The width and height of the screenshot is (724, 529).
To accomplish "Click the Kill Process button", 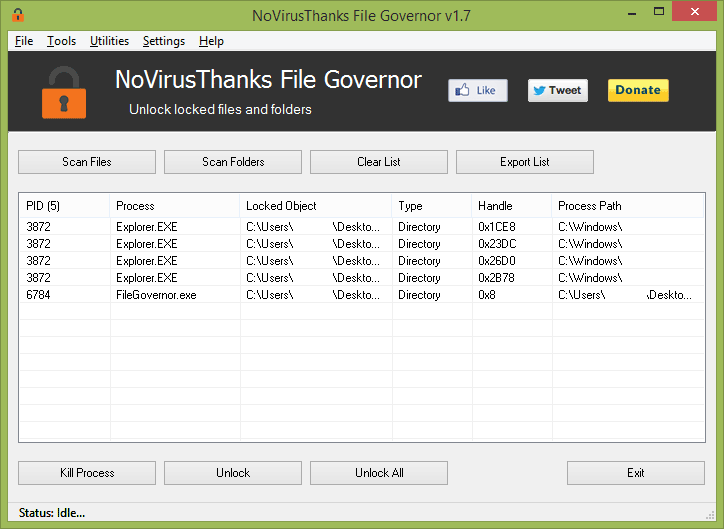I will point(87,473).
